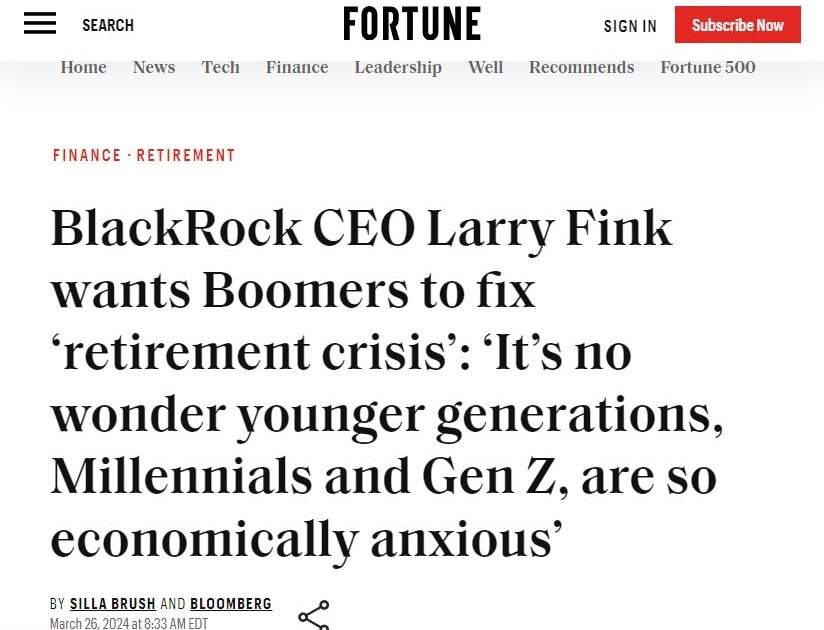
Task: Open the Well navigation item
Action: click(x=485, y=67)
